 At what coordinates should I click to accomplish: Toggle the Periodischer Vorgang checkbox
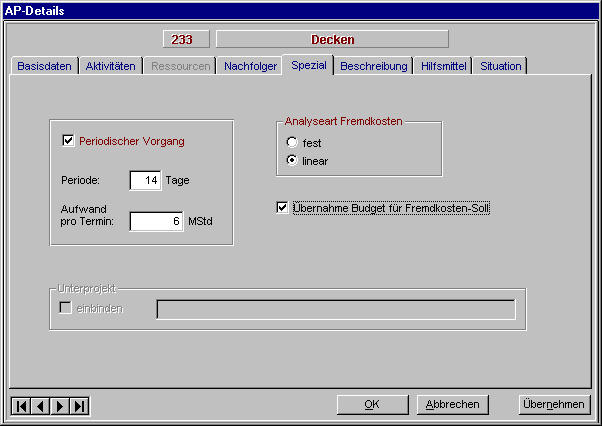(69, 141)
